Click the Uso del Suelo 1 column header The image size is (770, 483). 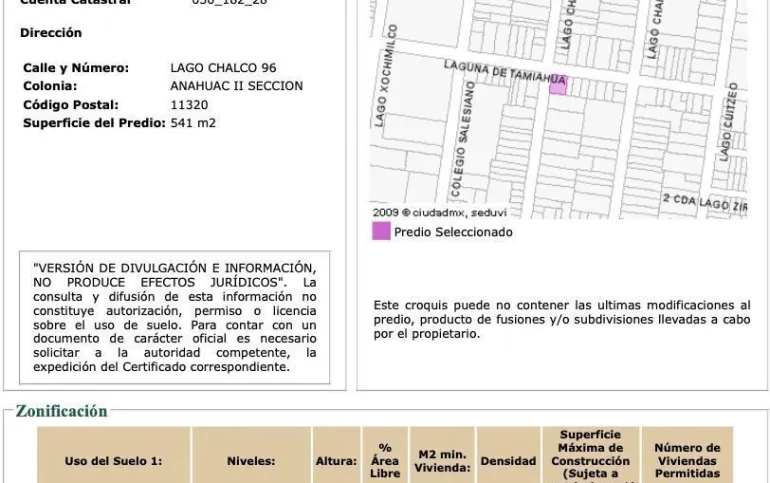[x=113, y=461]
